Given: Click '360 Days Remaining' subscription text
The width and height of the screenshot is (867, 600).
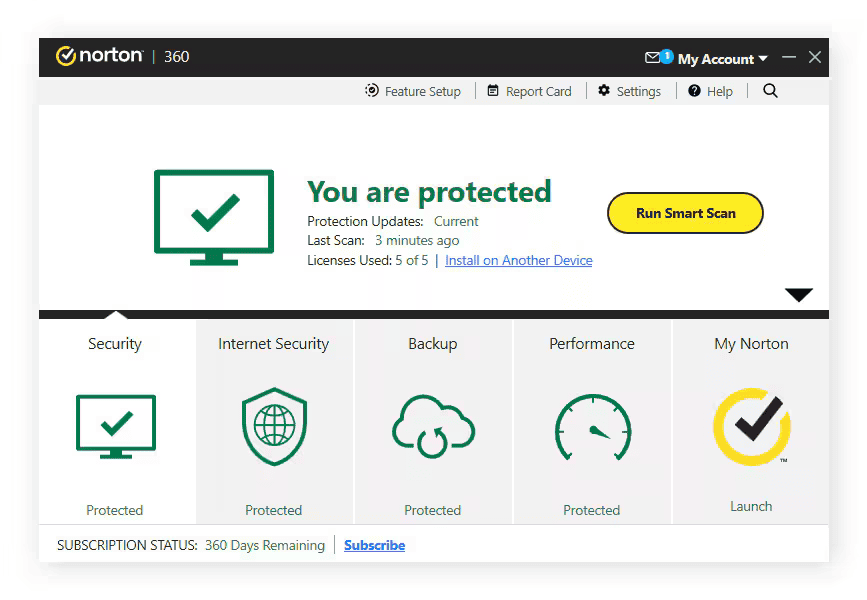Looking at the screenshot, I should pyautogui.click(x=265, y=545).
